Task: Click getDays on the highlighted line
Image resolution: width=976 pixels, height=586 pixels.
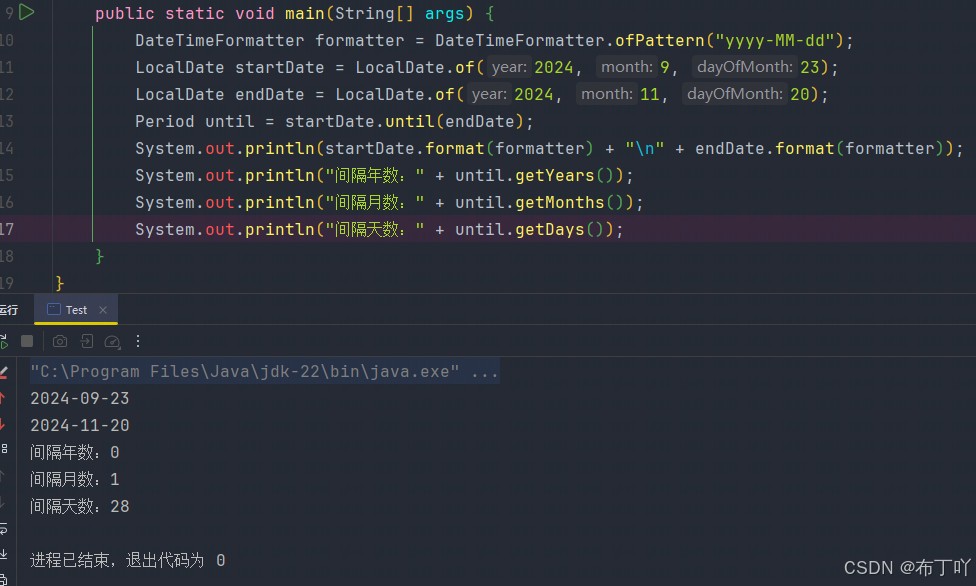Action: coord(550,230)
